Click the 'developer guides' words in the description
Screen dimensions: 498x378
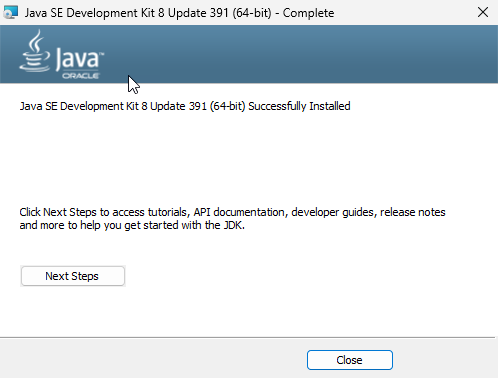tap(332, 212)
